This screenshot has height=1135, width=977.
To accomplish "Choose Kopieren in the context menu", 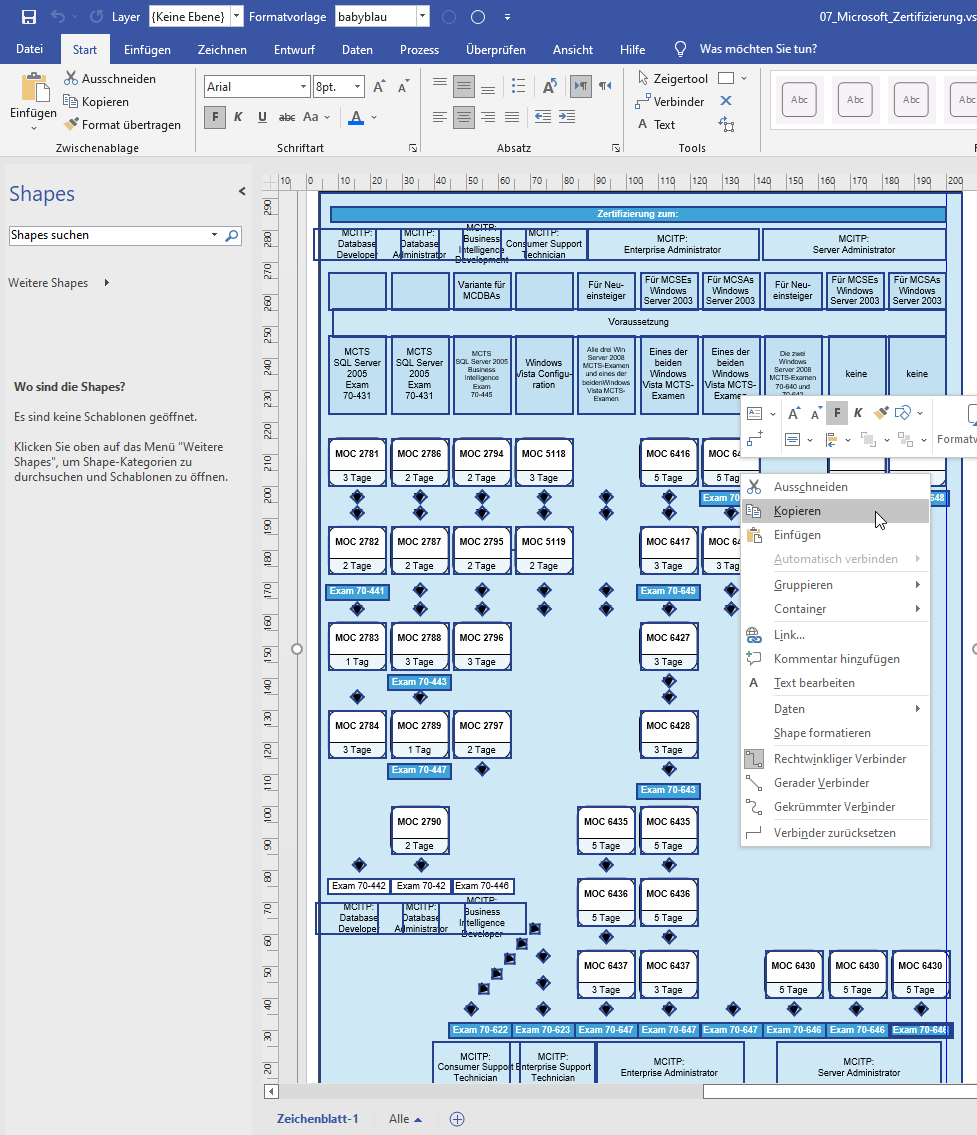I will pos(797,511).
